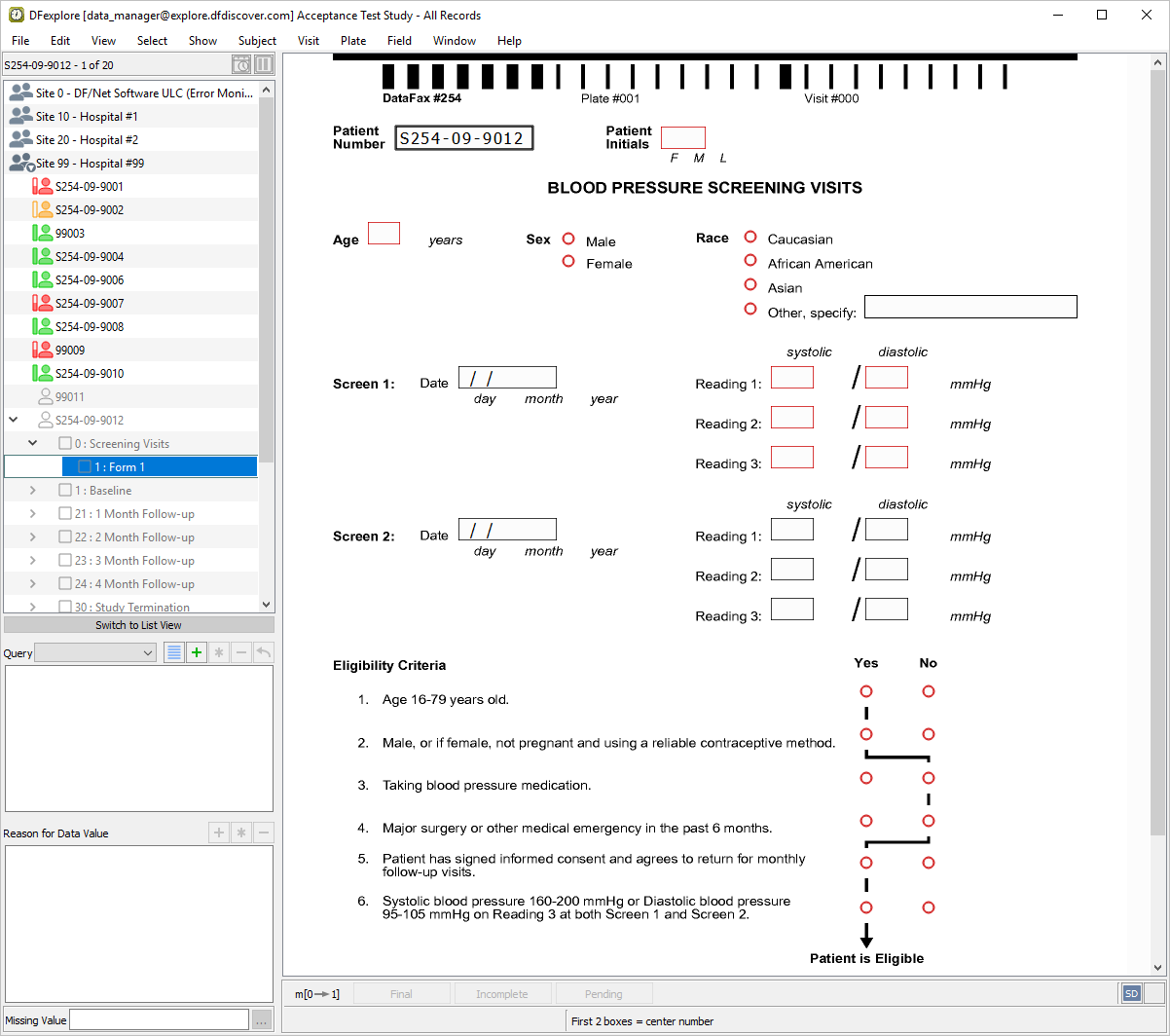This screenshot has width=1170, height=1036.
Task: Click the query list lines icon
Action: [x=173, y=652]
